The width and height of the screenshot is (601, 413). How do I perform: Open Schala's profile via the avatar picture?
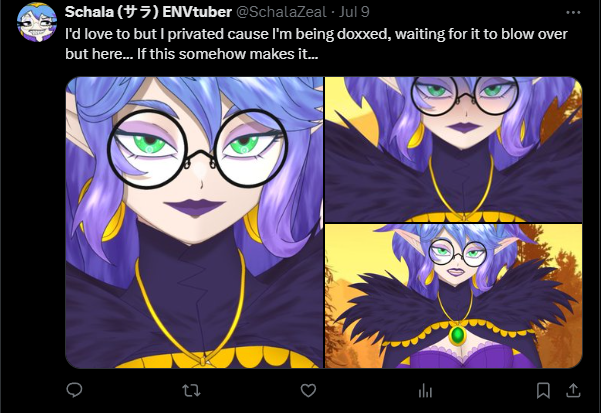pyautogui.click(x=37, y=22)
